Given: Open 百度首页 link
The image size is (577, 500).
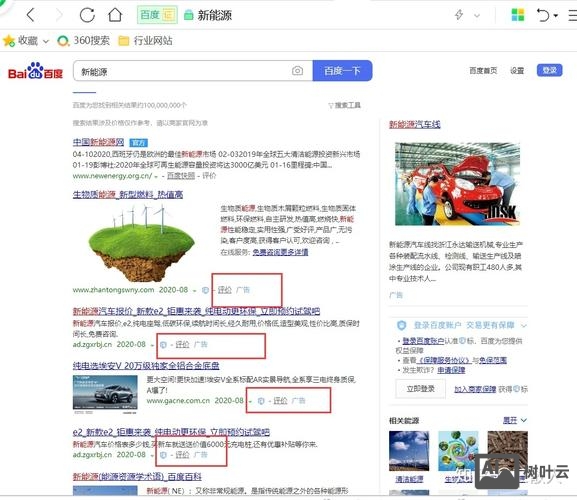Looking at the screenshot, I should pos(483,71).
